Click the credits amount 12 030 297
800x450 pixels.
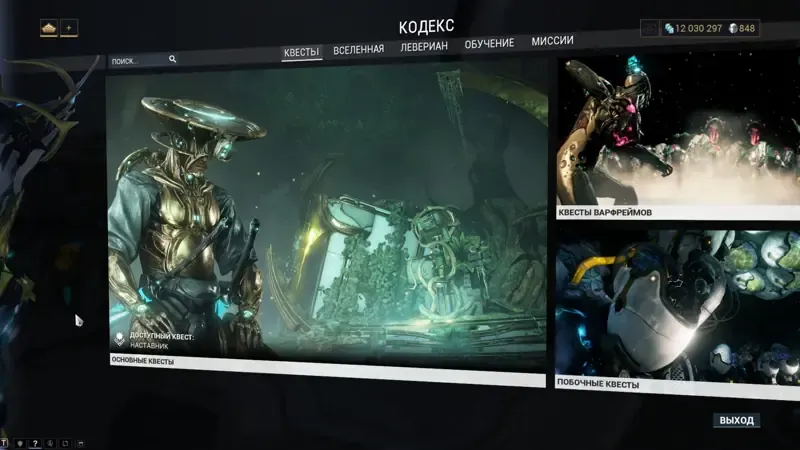click(x=698, y=29)
